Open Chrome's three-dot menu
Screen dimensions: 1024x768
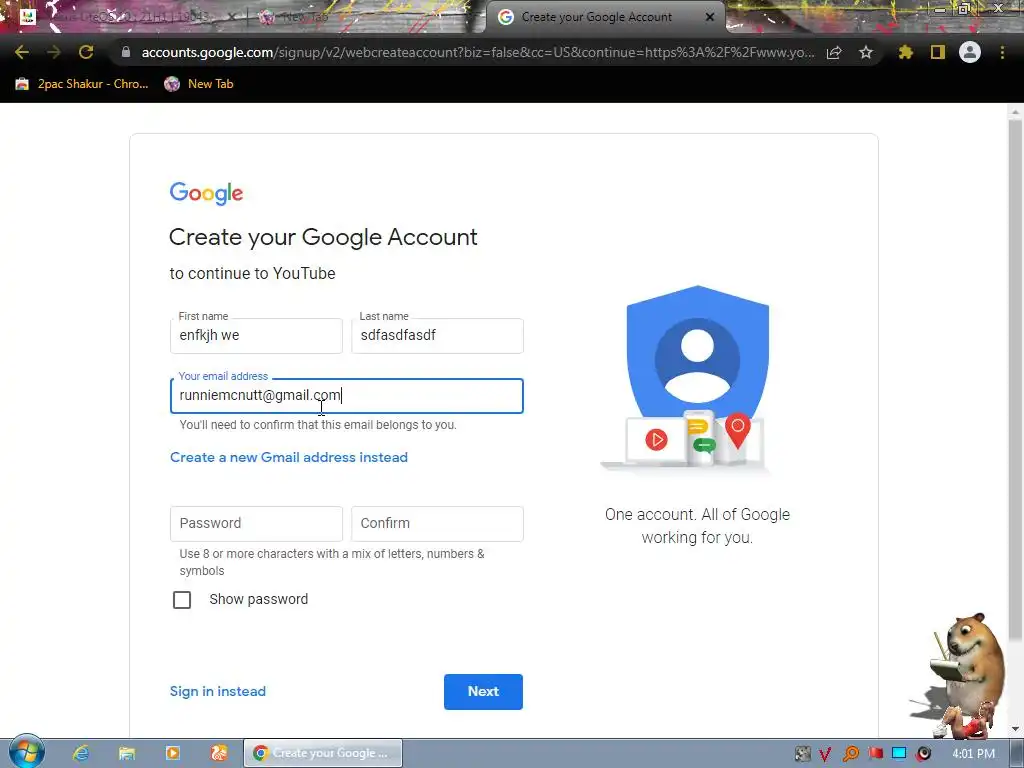pos(1002,52)
